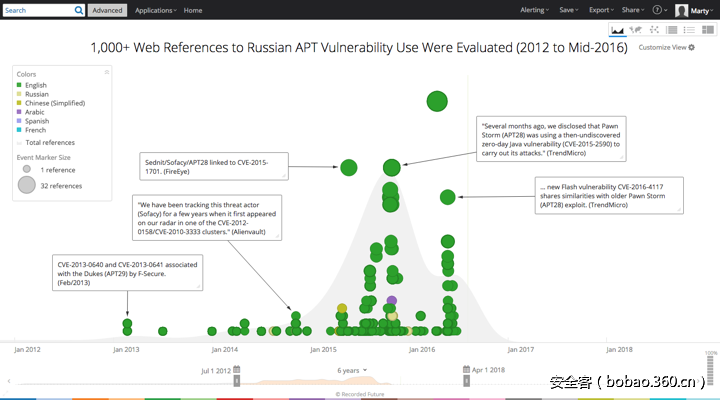Open the Export menu
Viewport: 720px width, 400px height.
602,10
